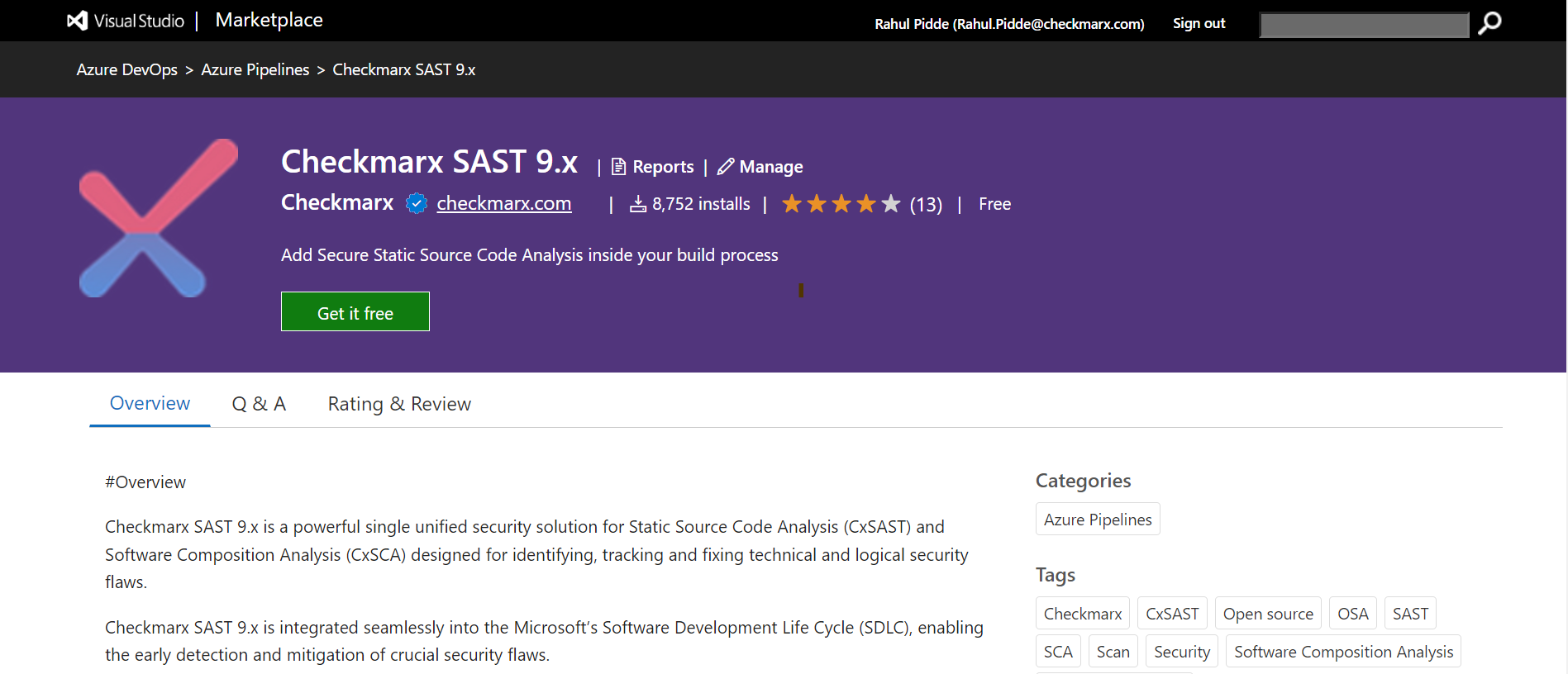The image size is (1568, 674).
Task: Sign out of the Marketplace
Action: tap(1199, 23)
